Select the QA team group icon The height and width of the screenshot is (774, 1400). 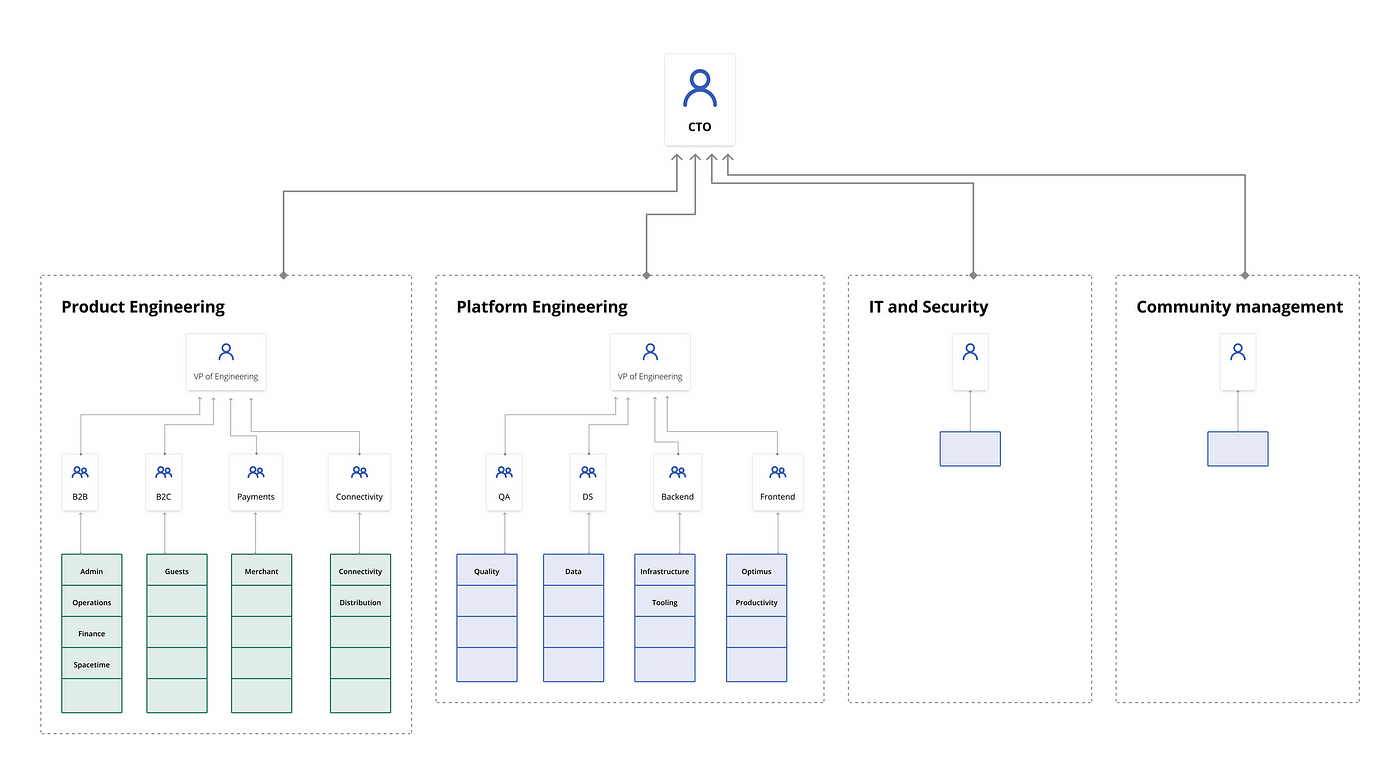point(504,472)
